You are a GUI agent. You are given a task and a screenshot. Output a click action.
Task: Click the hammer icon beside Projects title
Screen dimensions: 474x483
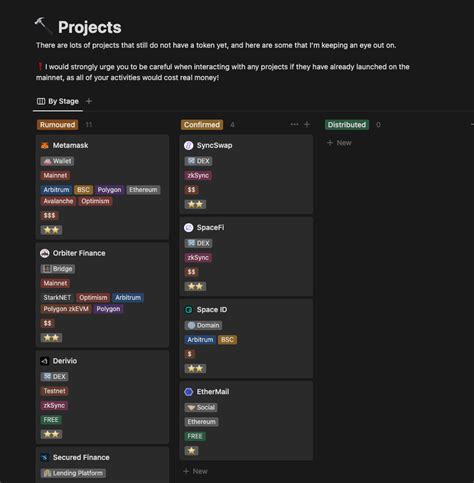(43, 26)
